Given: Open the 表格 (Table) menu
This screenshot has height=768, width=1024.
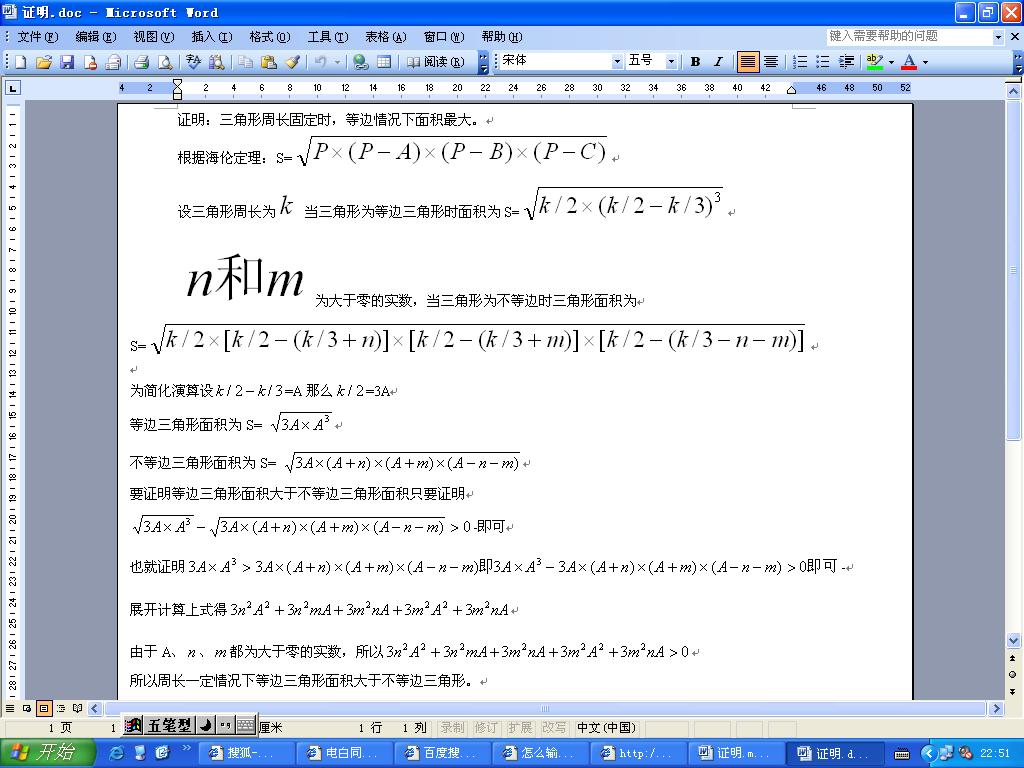Looking at the screenshot, I should [x=385, y=37].
